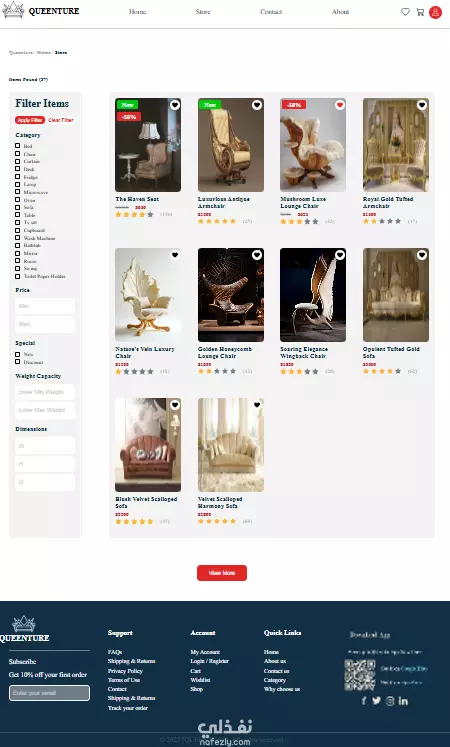Image resolution: width=450 pixels, height=747 pixels.
Task: Open the shopping cart icon
Action: tap(420, 12)
